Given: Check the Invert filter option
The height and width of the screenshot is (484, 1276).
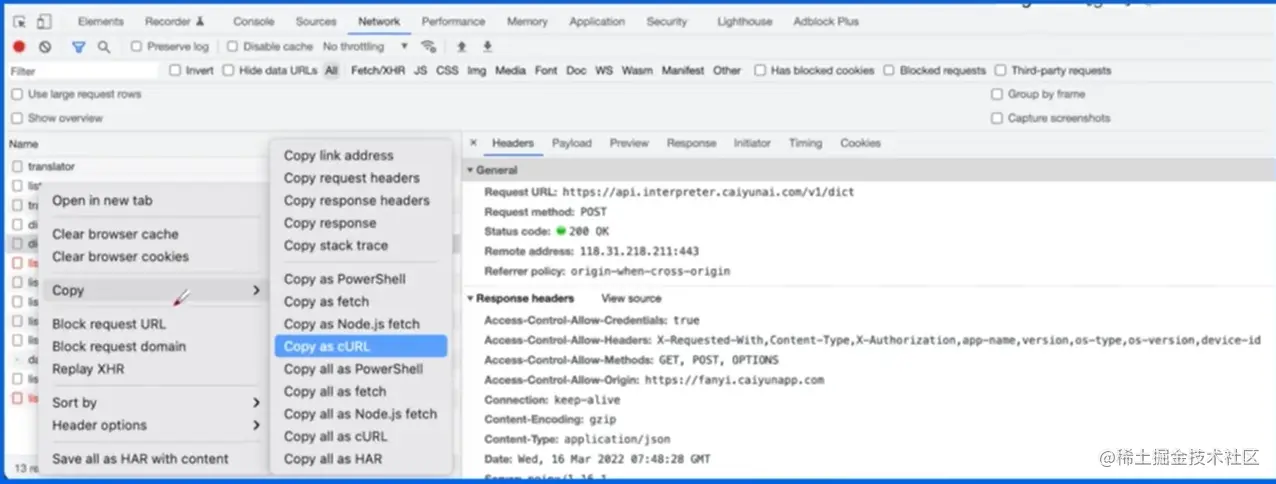Looking at the screenshot, I should coord(175,70).
